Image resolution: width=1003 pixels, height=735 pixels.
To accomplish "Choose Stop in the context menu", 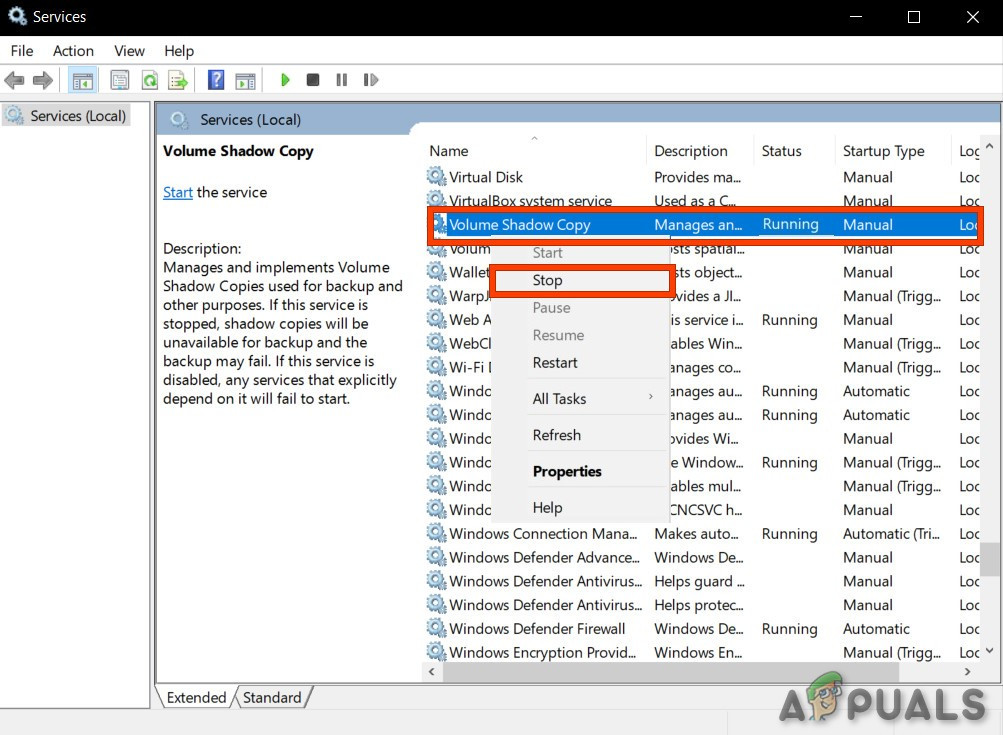I will tap(547, 281).
